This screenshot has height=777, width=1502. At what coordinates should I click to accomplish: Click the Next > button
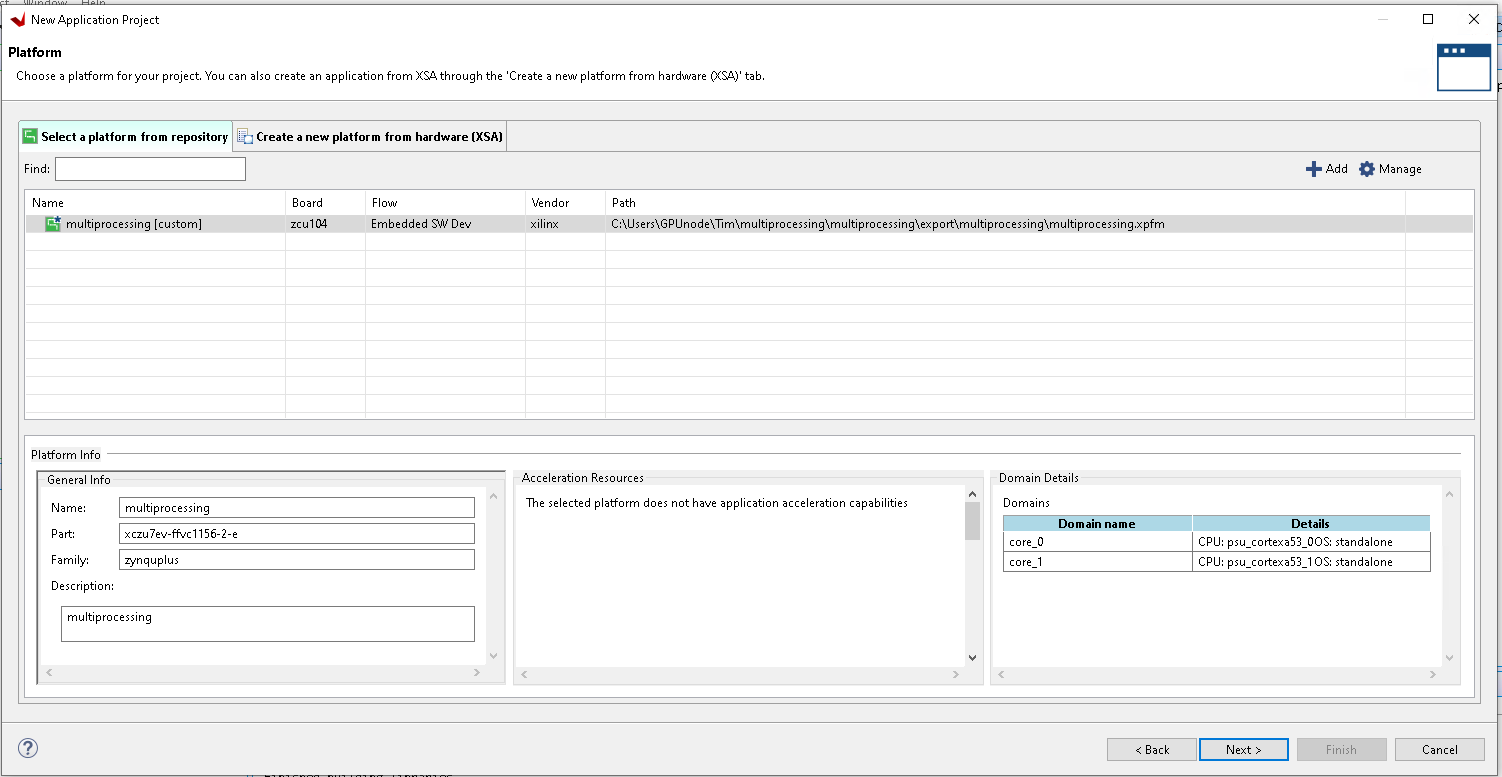coord(1243,750)
